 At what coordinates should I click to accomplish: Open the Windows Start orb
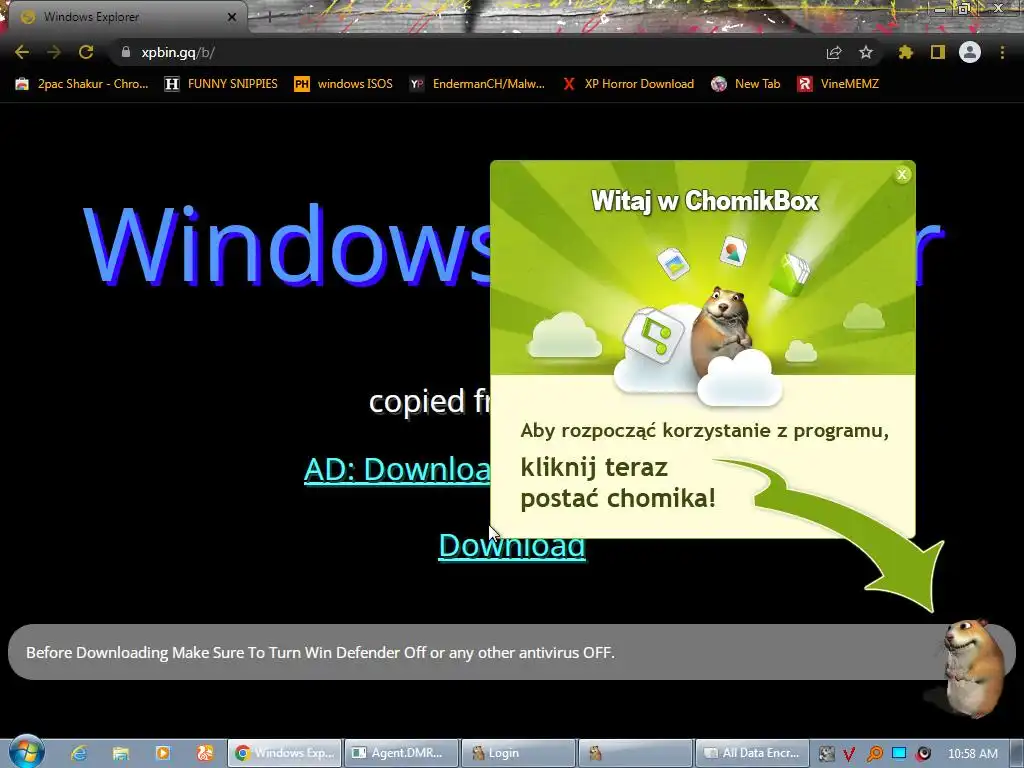click(26, 752)
